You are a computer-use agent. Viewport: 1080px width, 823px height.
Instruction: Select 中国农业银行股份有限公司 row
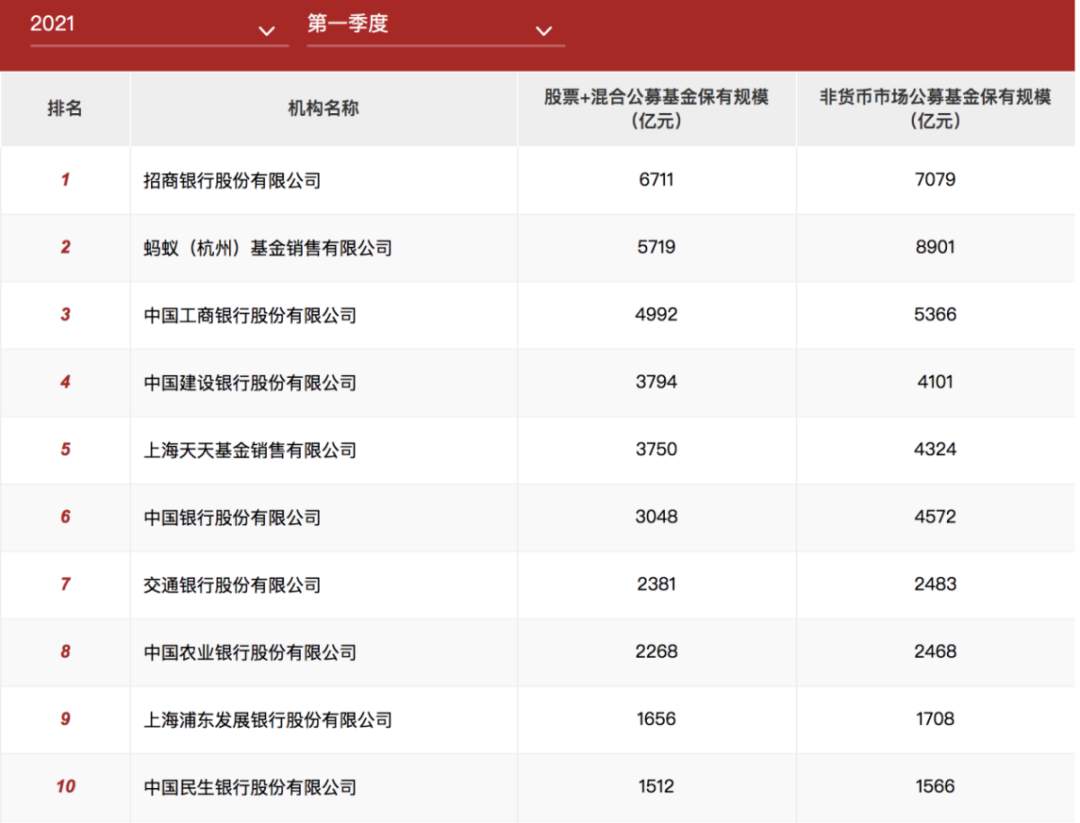(x=537, y=652)
